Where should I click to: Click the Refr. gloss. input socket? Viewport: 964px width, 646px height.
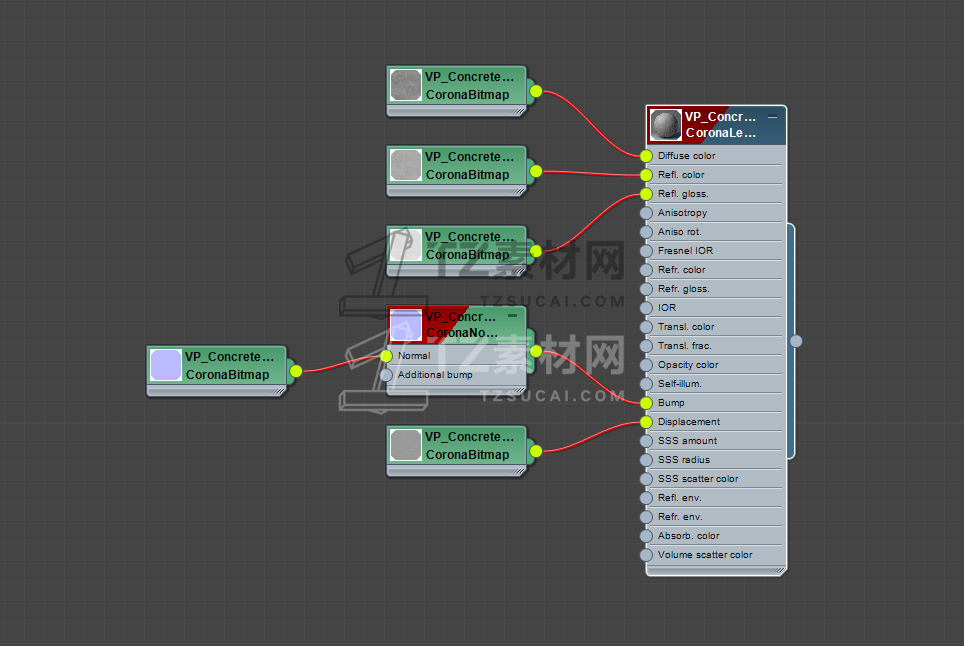[x=646, y=289]
